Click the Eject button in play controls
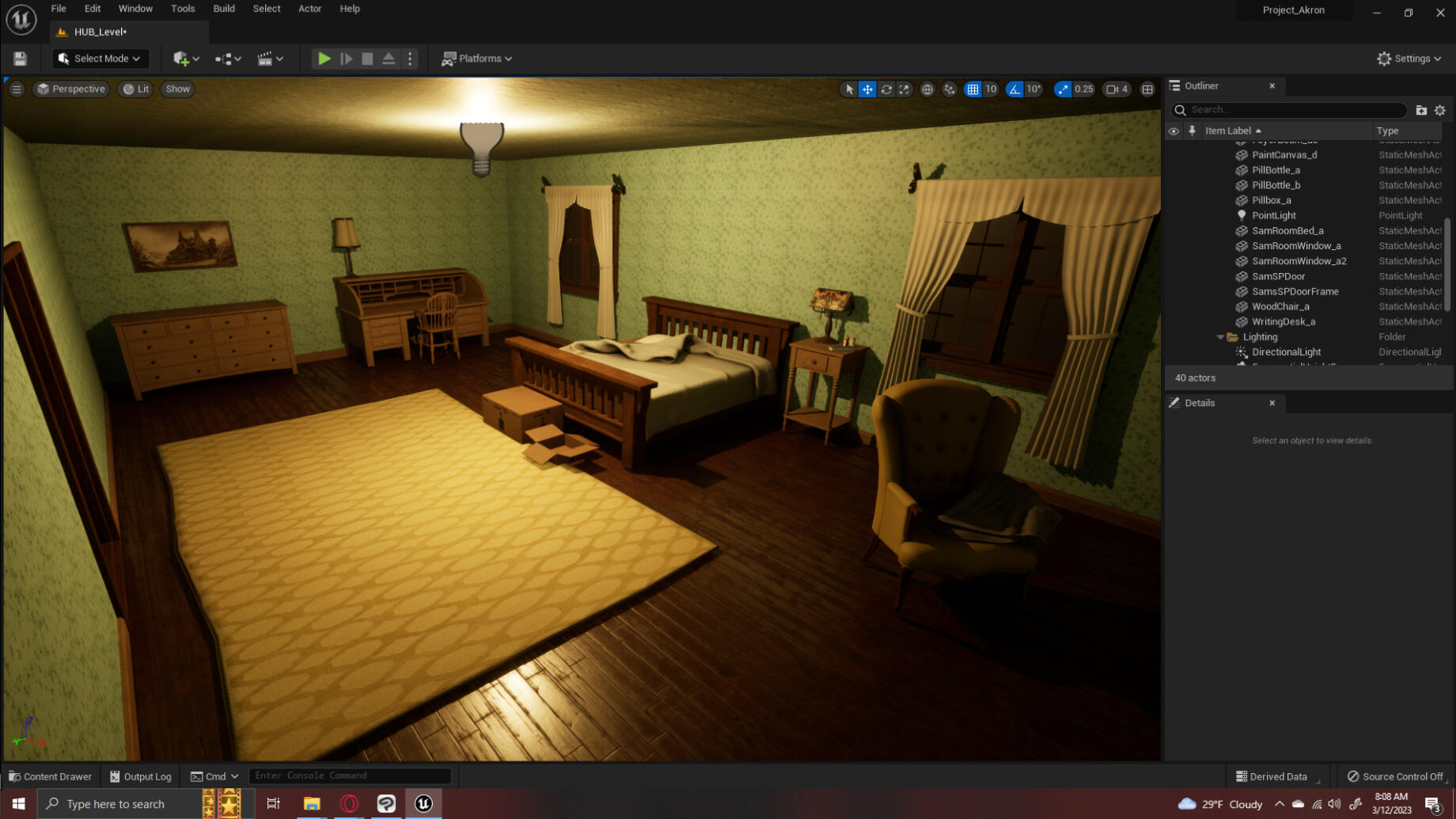Image resolution: width=1456 pixels, height=819 pixels. tap(389, 59)
